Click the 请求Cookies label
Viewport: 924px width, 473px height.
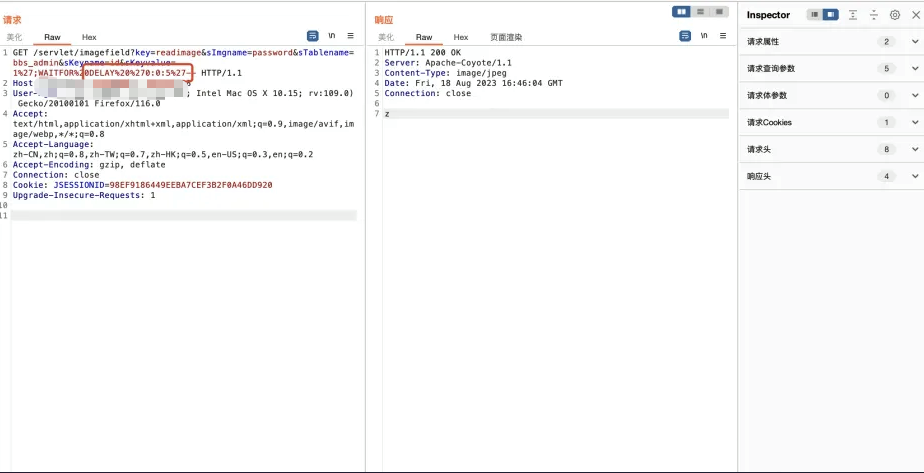769,123
